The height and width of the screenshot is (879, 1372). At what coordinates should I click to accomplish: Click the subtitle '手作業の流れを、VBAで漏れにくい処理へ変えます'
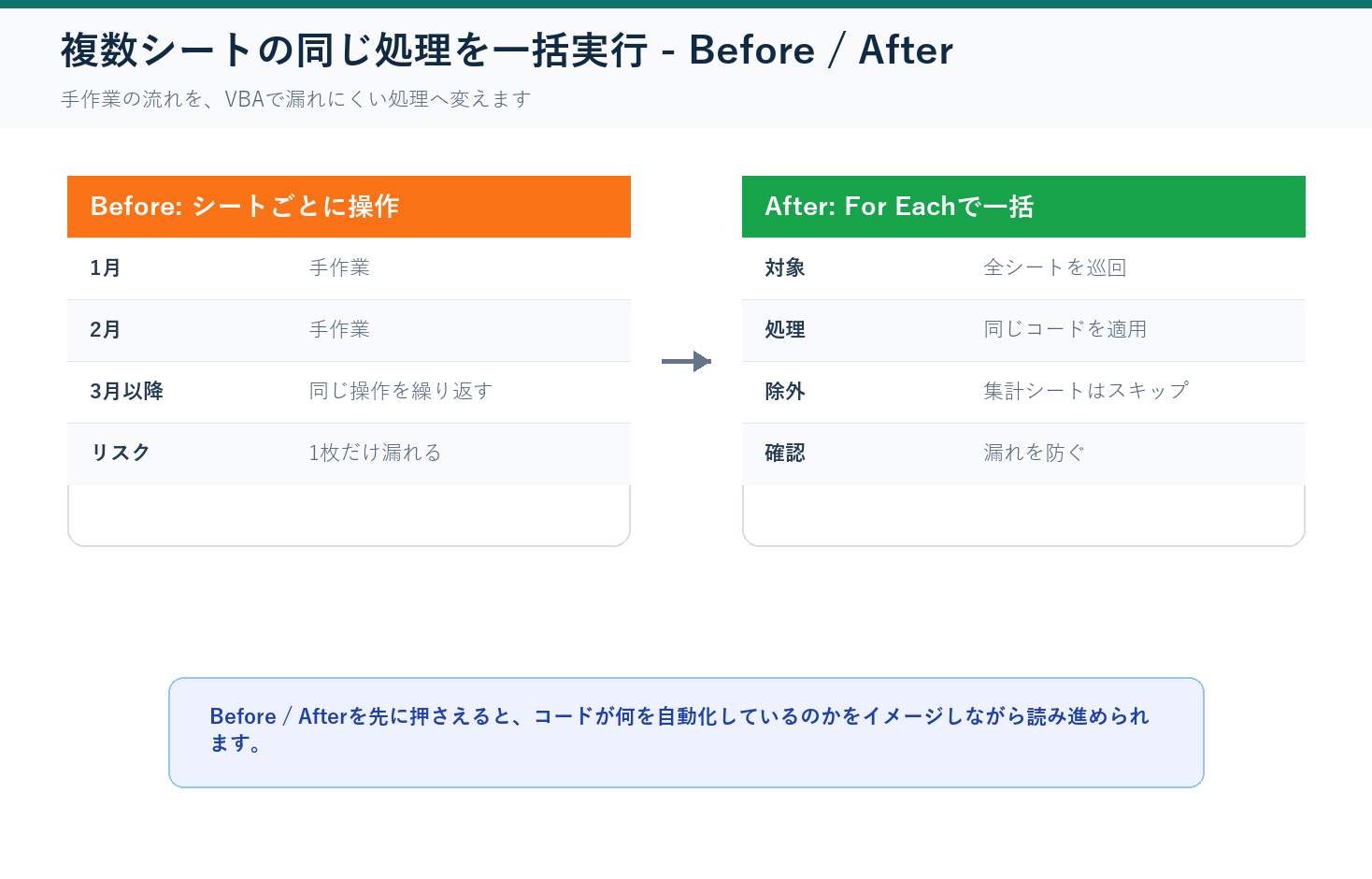click(x=296, y=99)
